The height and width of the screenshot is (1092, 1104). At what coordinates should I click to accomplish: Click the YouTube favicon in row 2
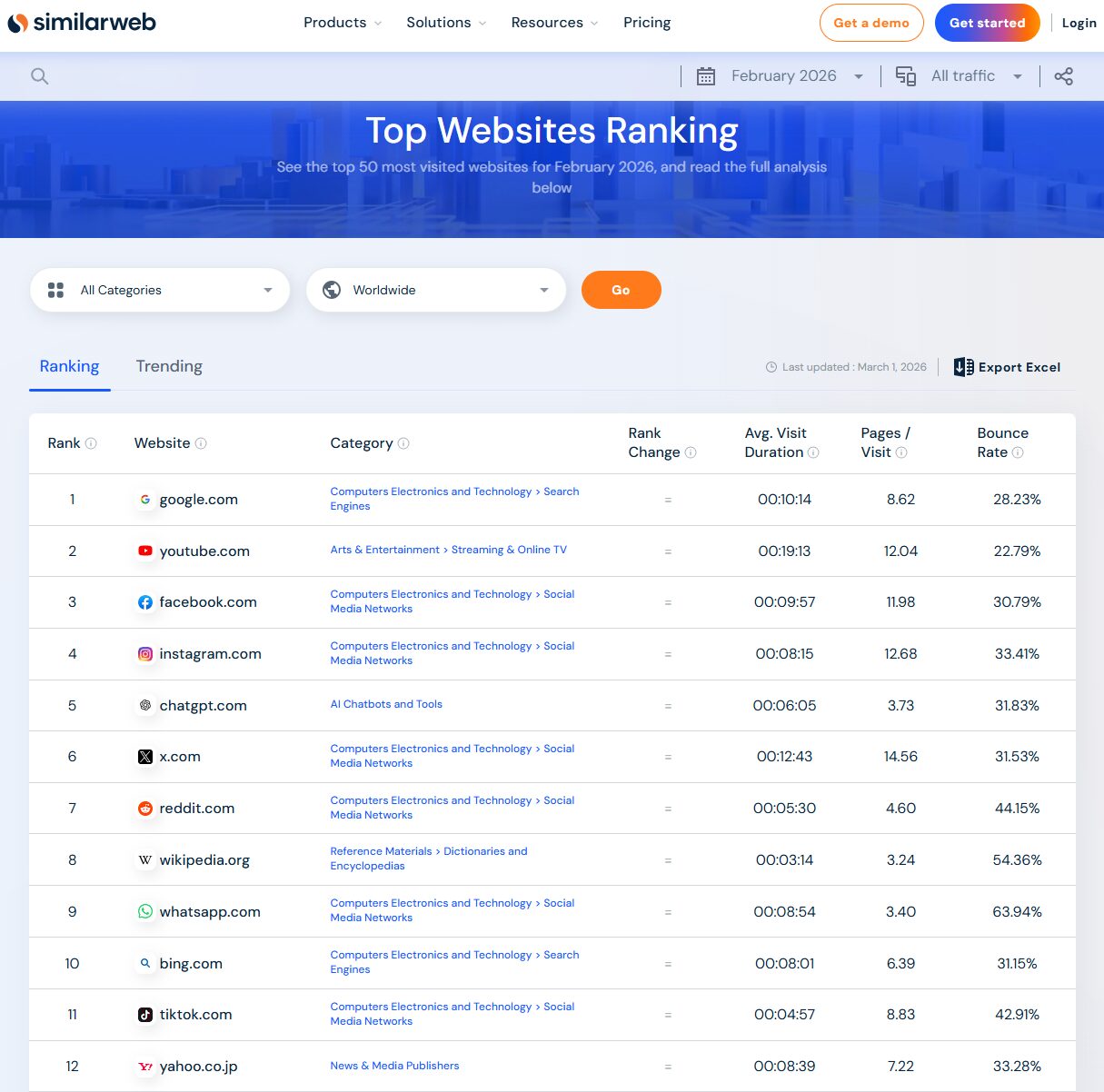[144, 551]
